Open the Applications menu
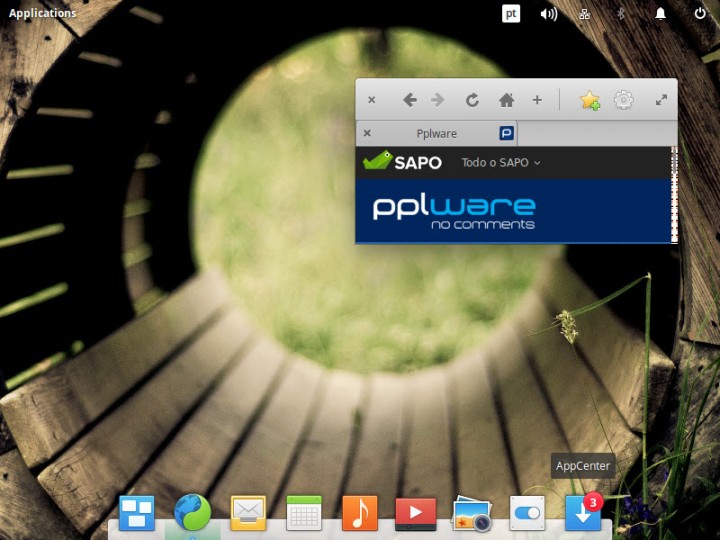This screenshot has width=720, height=540. (42, 13)
